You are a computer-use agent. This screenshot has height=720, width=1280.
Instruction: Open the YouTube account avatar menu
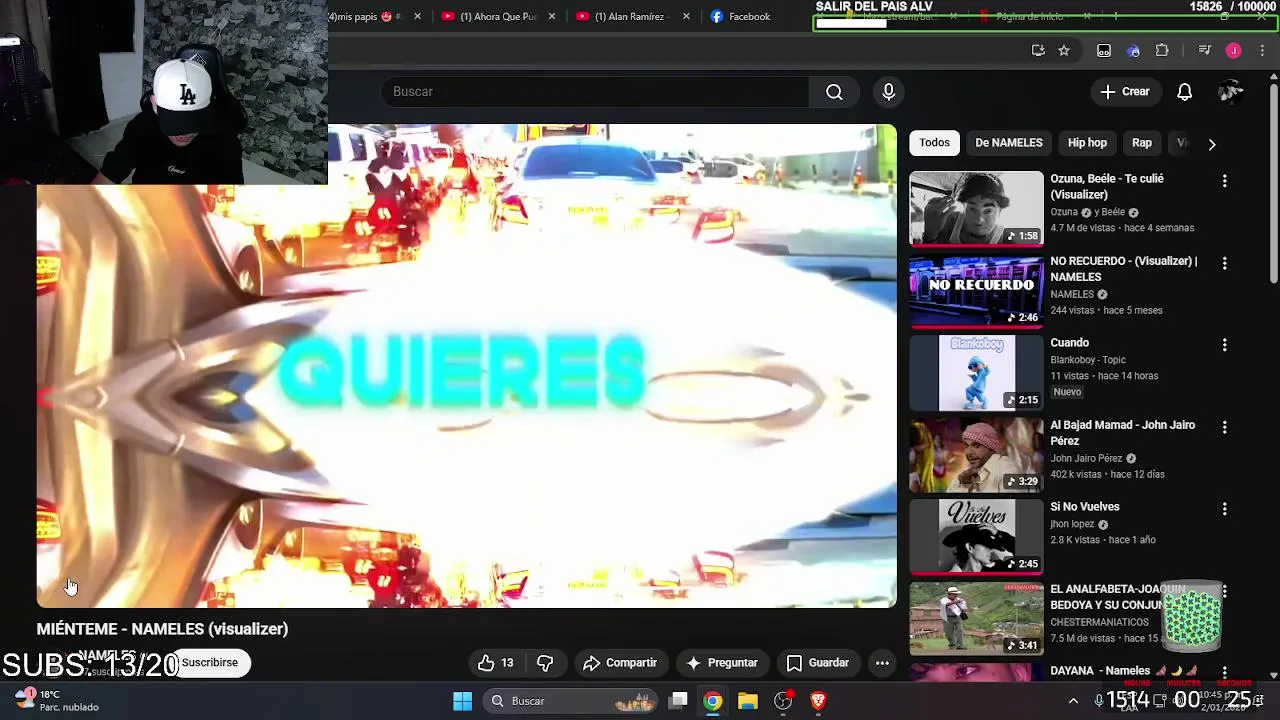click(1231, 92)
